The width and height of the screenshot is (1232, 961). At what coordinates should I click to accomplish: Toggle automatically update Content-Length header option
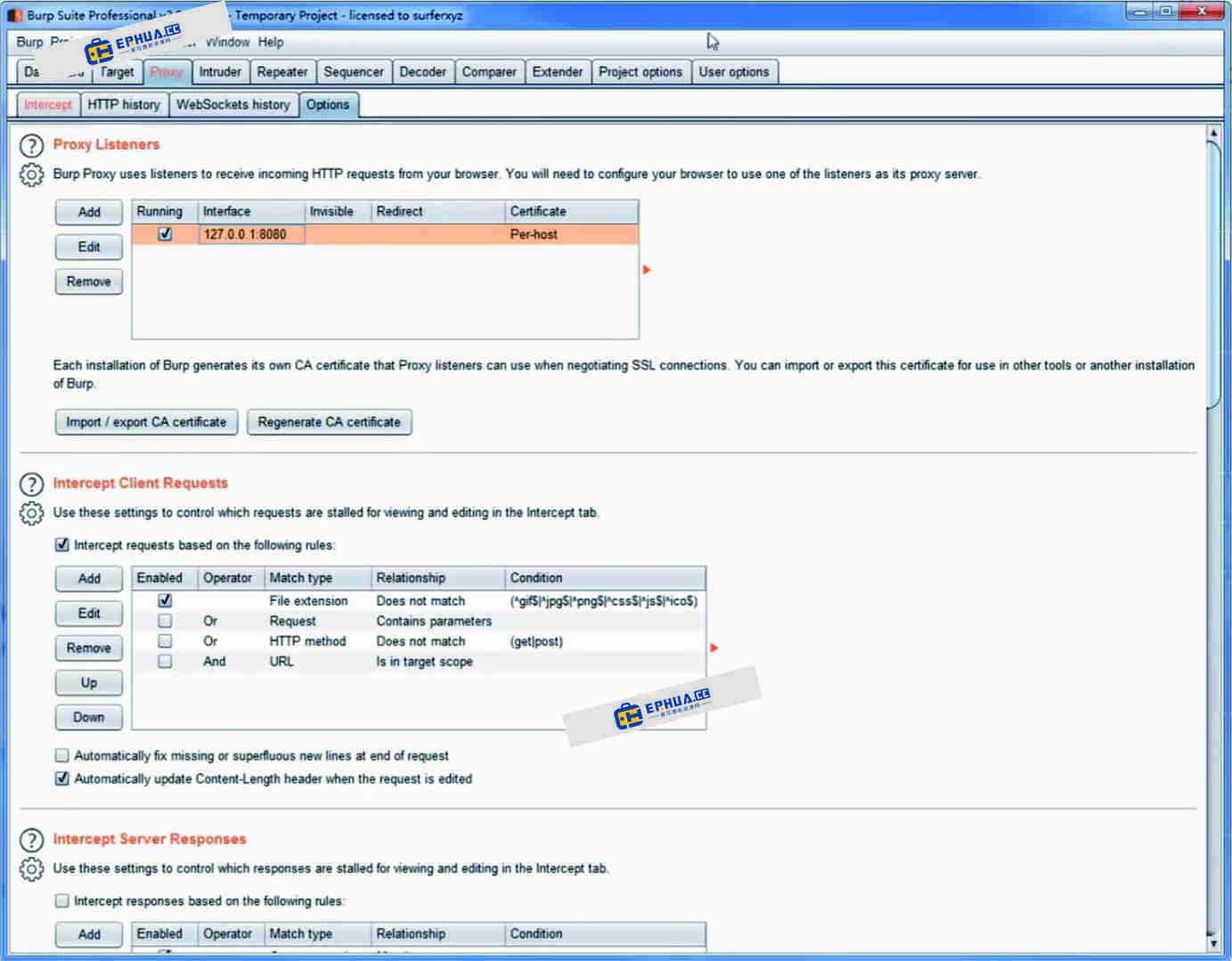(x=61, y=778)
